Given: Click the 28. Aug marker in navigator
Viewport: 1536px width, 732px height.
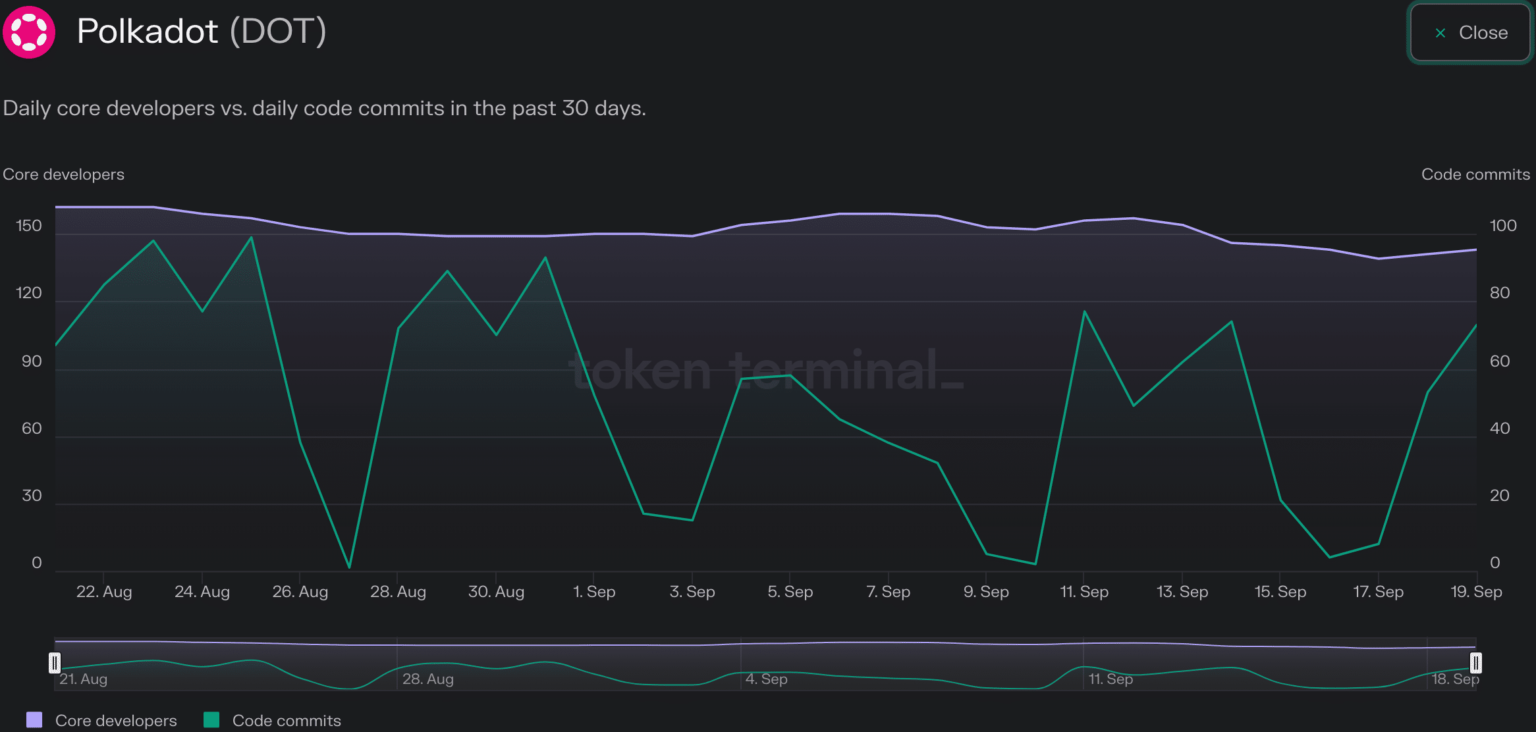Looking at the screenshot, I should pos(427,679).
